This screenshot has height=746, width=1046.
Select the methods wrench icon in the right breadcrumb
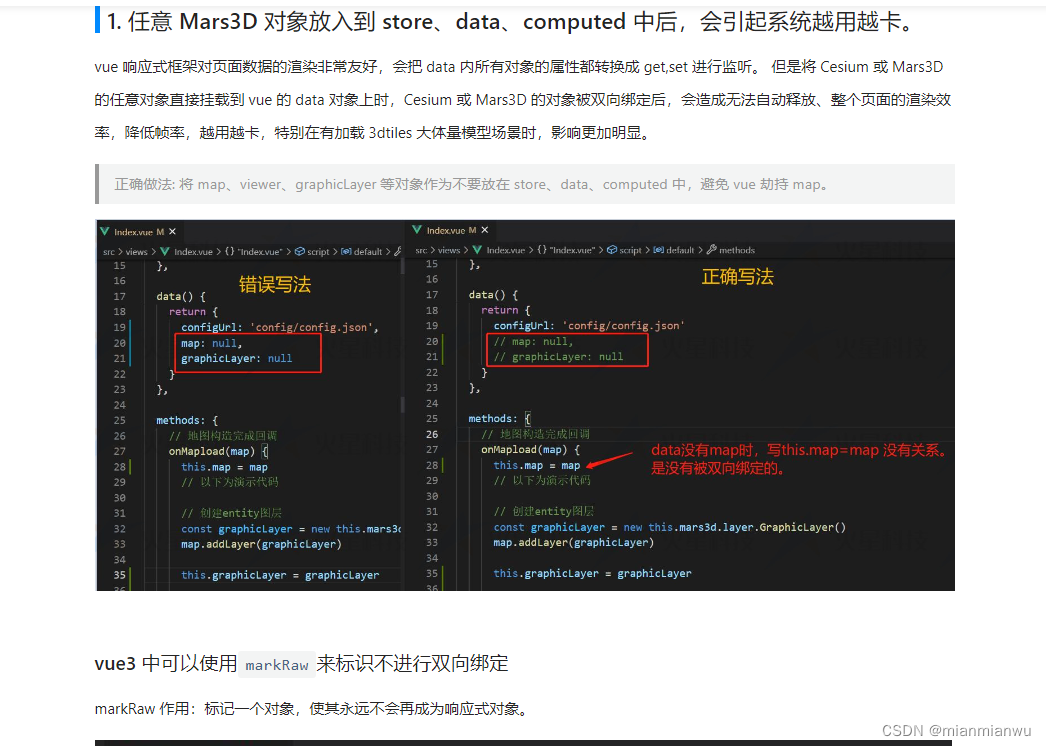(712, 249)
